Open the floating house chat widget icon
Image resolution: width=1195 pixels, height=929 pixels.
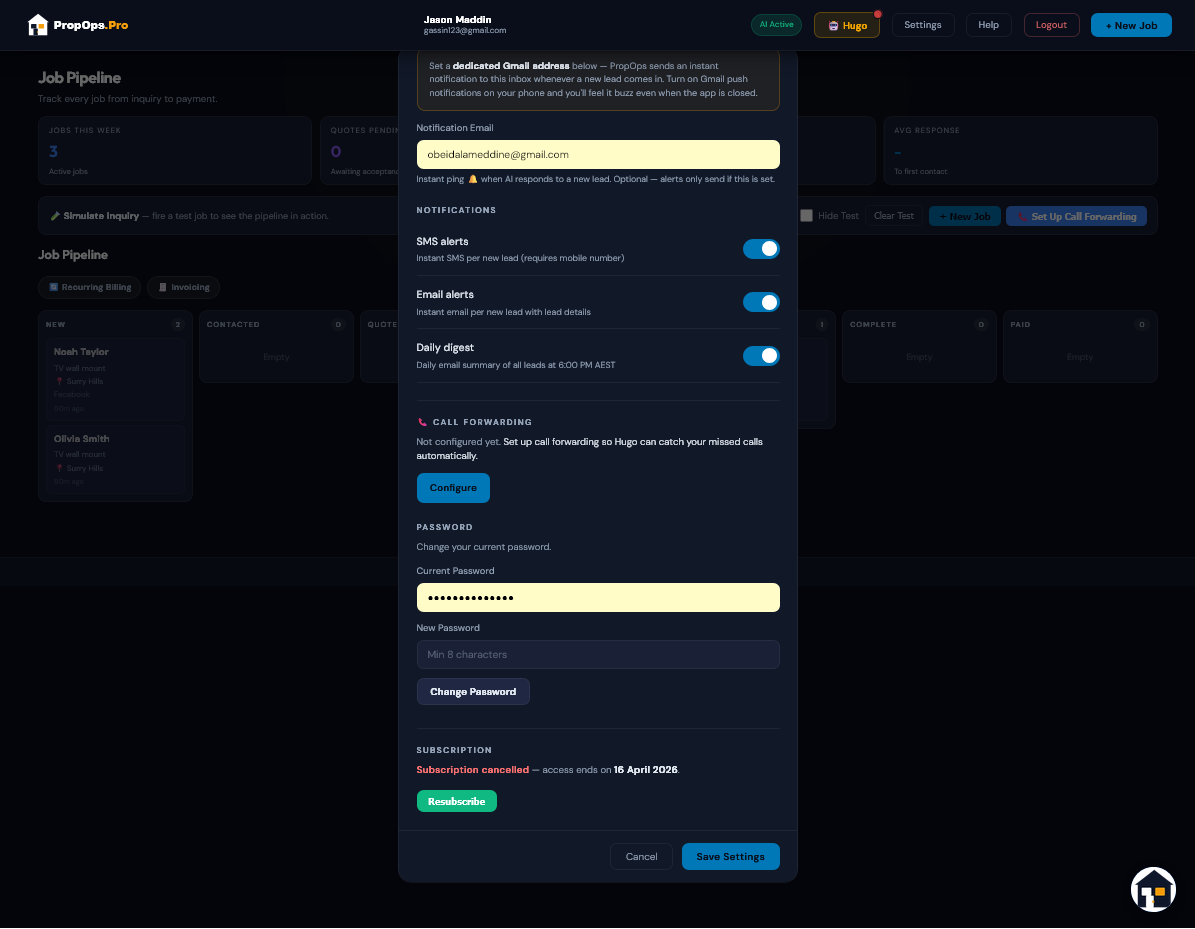pyautogui.click(x=1153, y=889)
